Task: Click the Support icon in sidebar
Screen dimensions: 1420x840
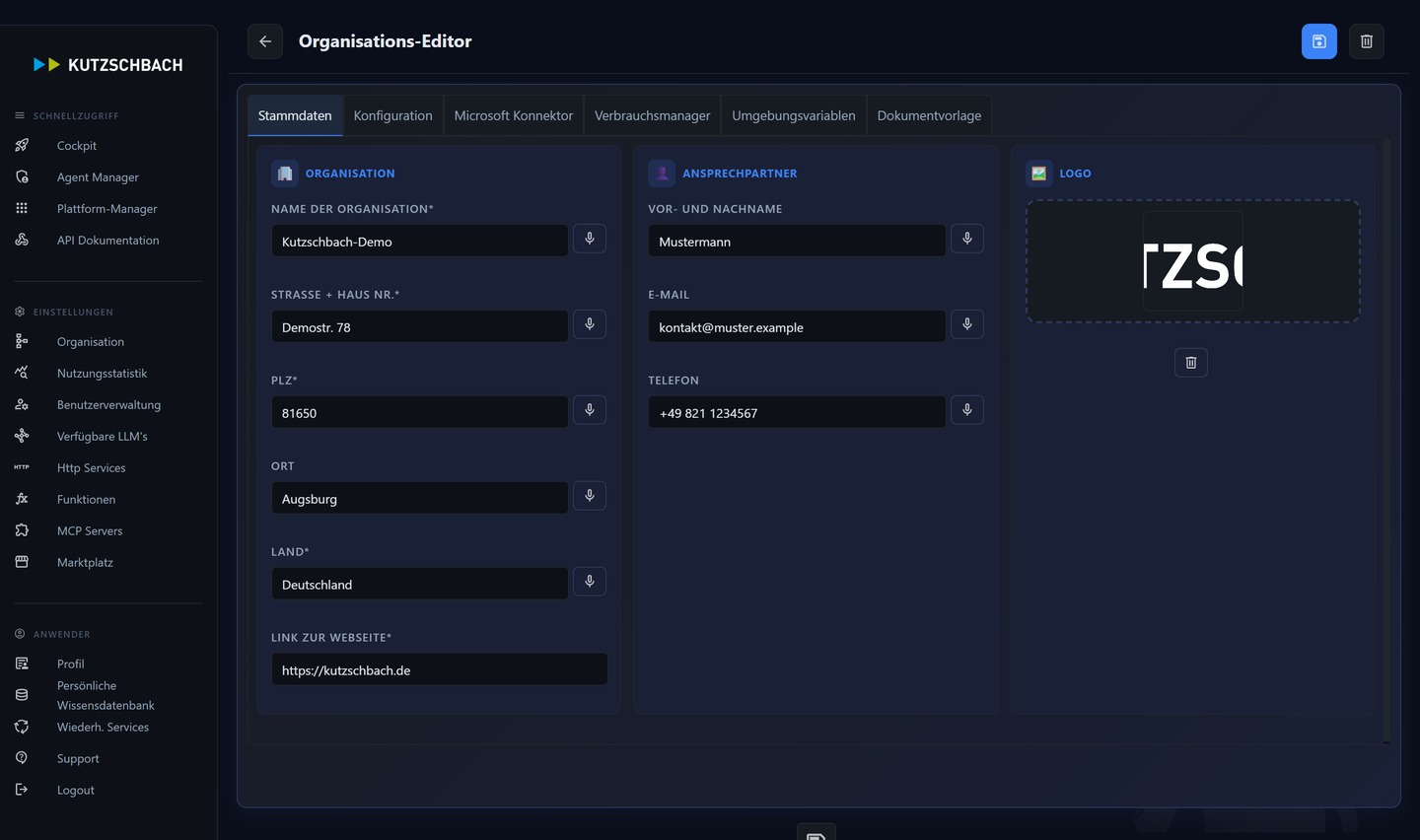Action: (x=22, y=758)
